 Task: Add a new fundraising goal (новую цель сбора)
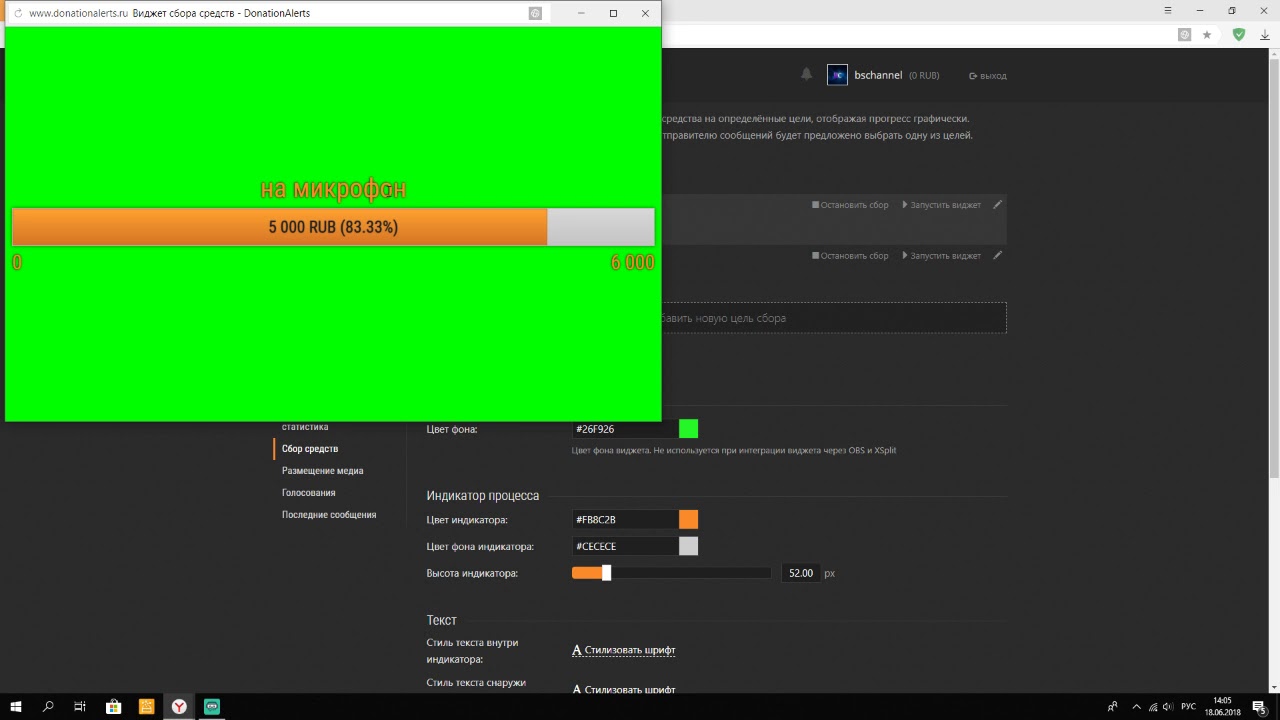(834, 318)
